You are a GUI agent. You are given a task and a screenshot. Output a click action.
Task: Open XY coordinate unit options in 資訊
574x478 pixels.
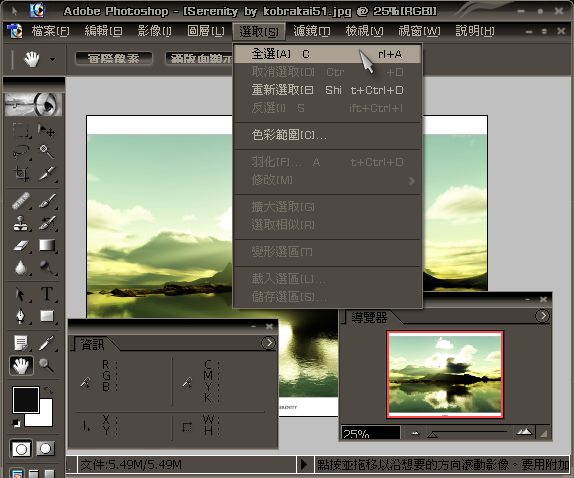(86, 426)
